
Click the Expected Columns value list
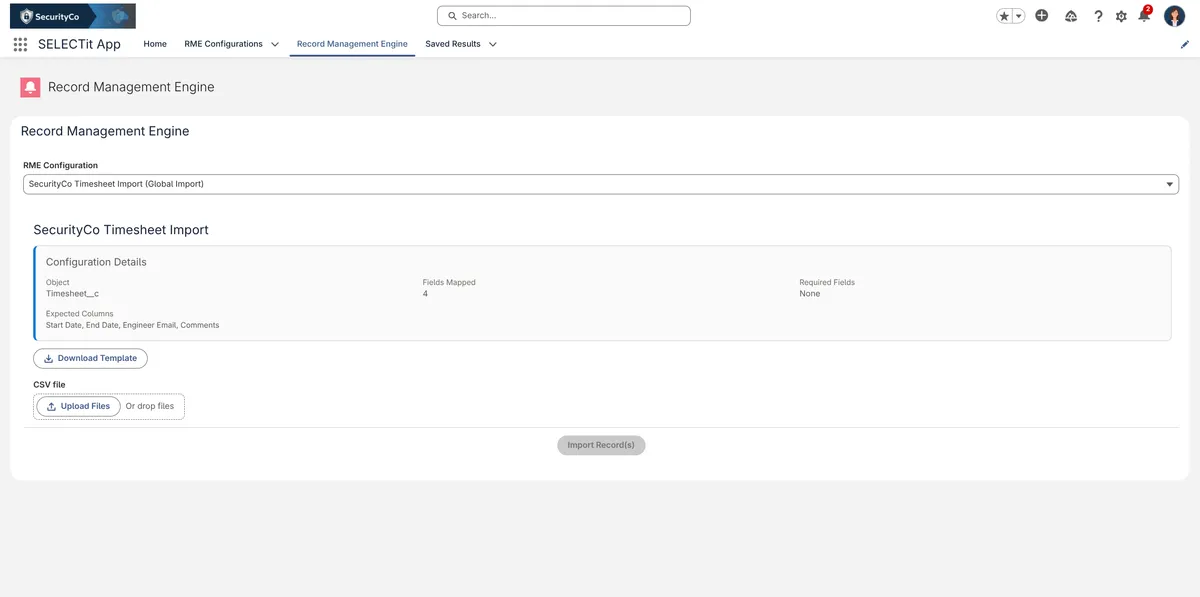coord(132,325)
